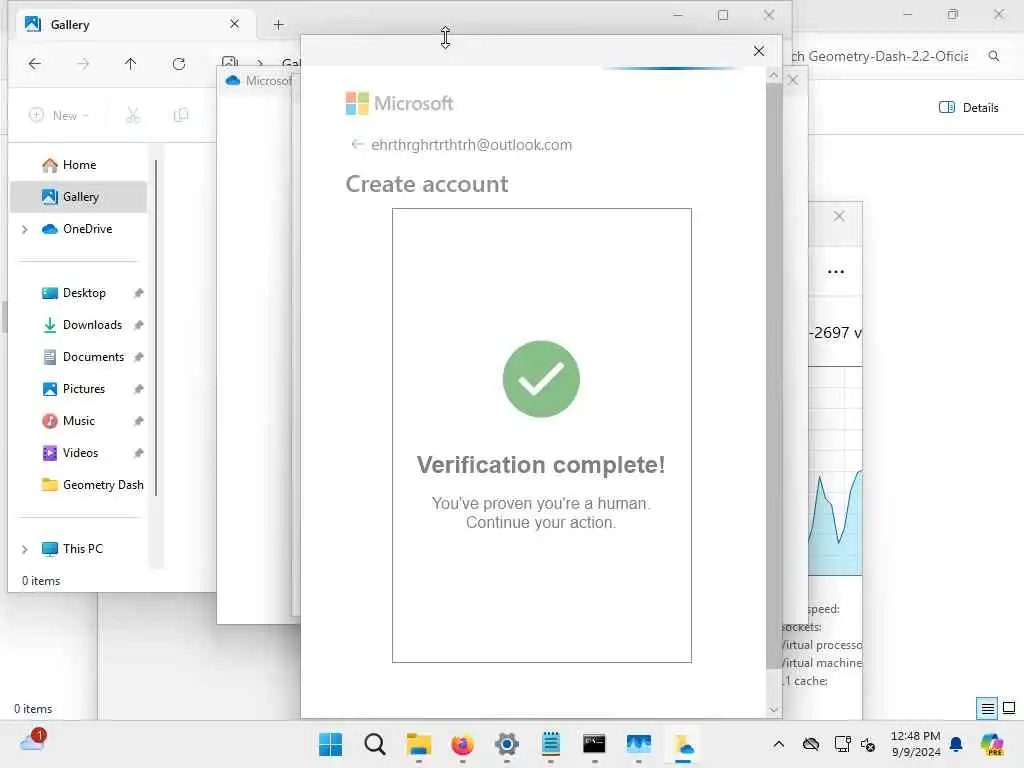Click the pin icon beside Music
The image size is (1024, 768).
[138, 421]
